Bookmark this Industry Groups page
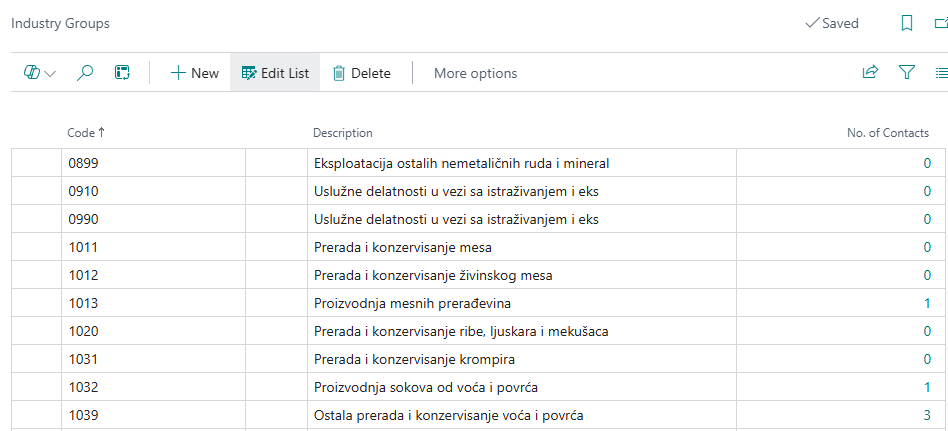Screen dimensions: 948x431 (x=907, y=23)
